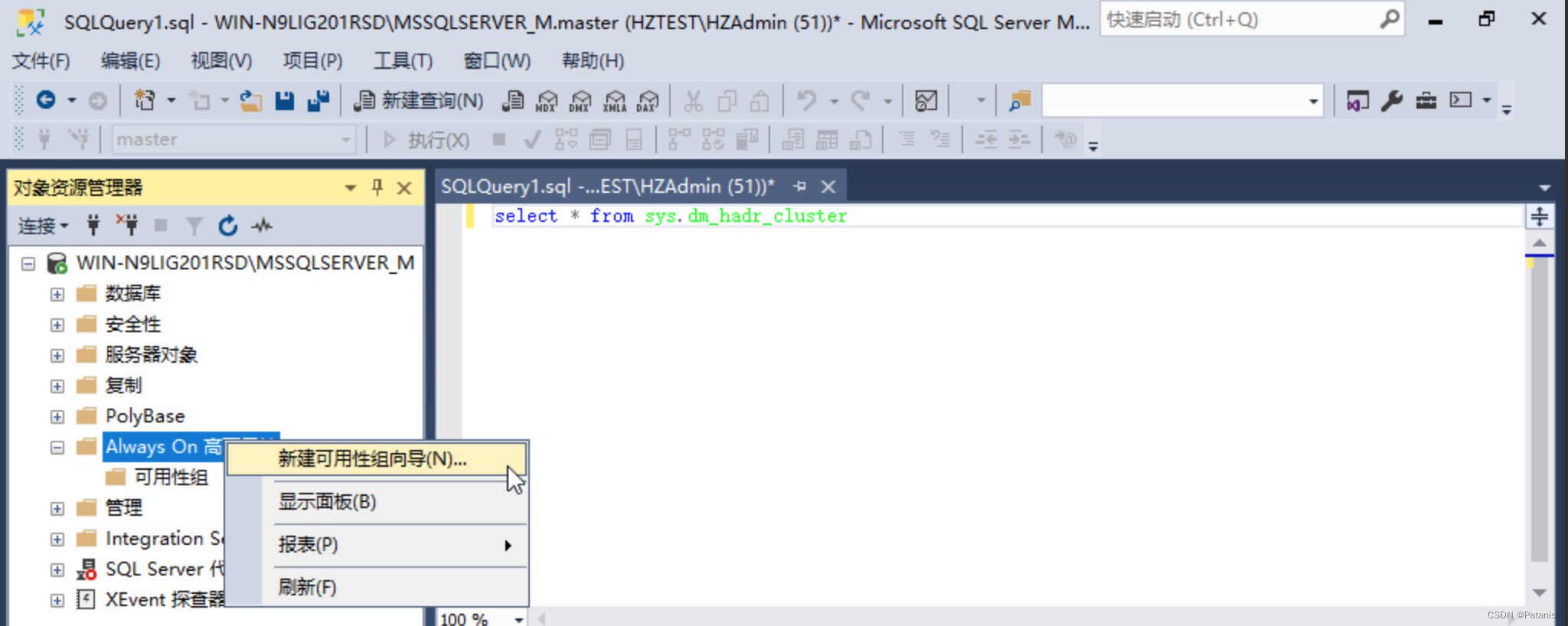Open the 编辑(E) menu

click(130, 60)
